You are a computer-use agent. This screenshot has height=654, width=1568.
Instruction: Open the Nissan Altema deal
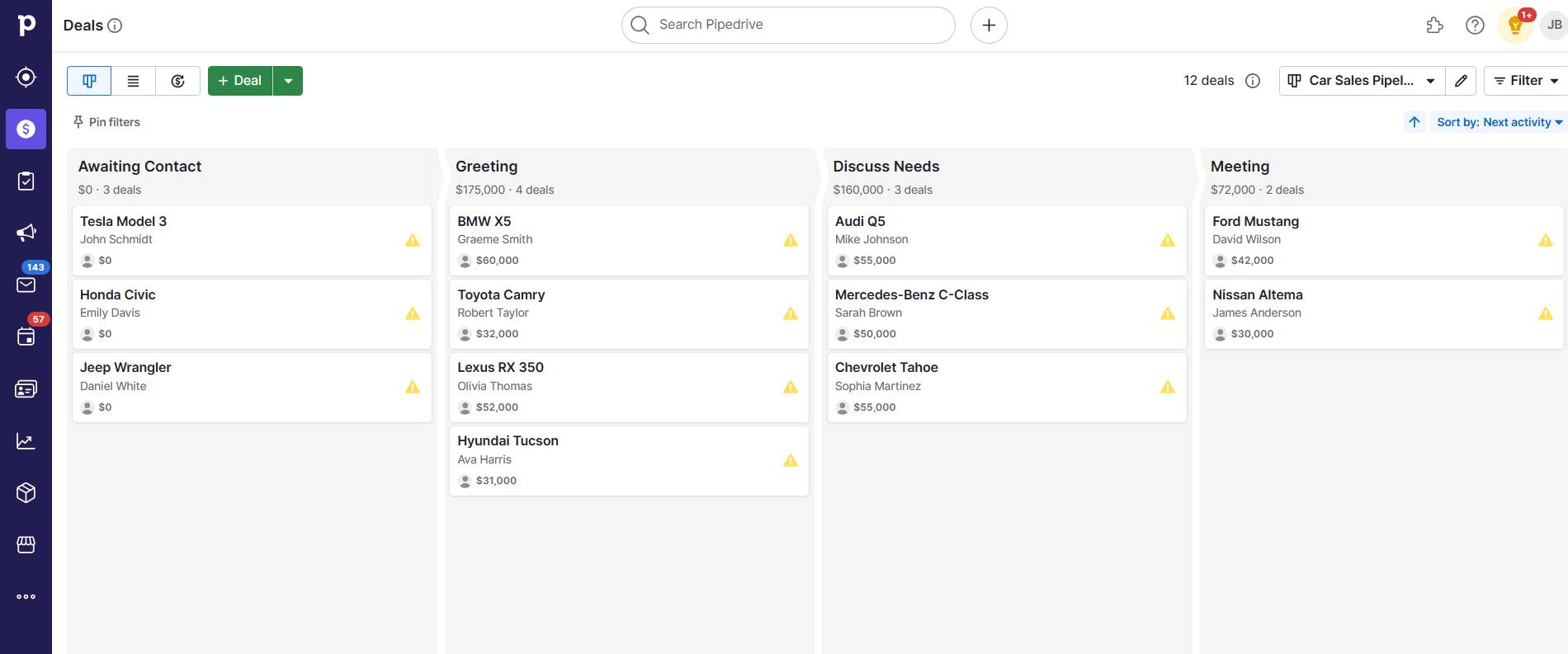[1384, 313]
